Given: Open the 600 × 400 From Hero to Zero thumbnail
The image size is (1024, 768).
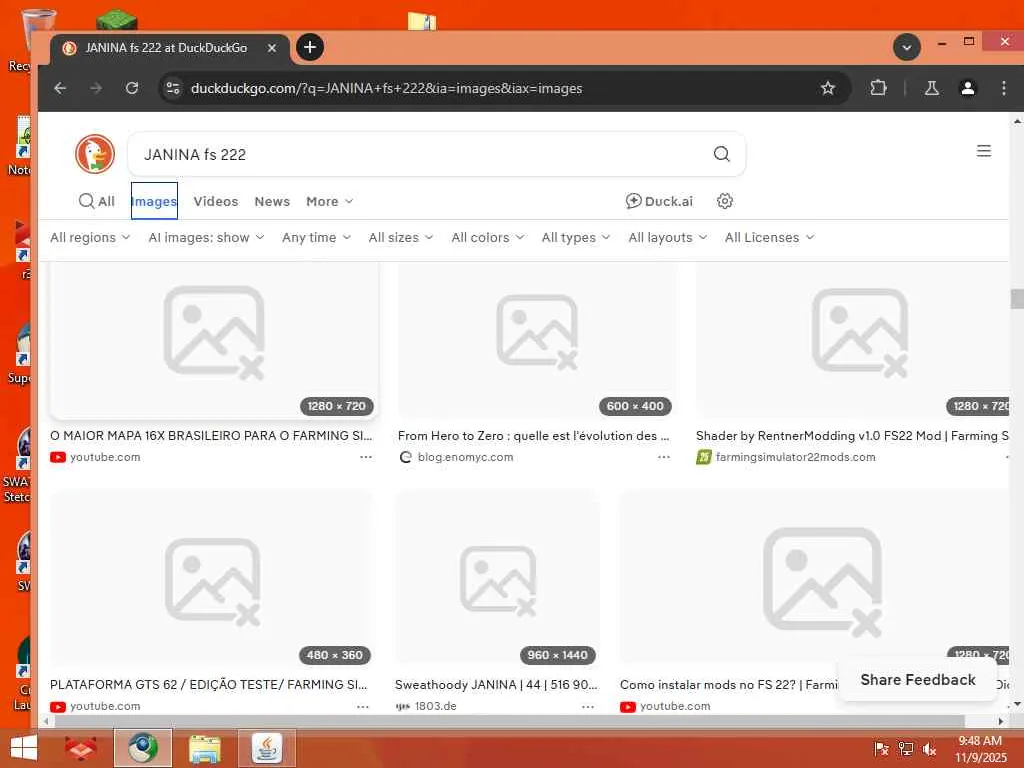Looking at the screenshot, I should click(x=536, y=340).
